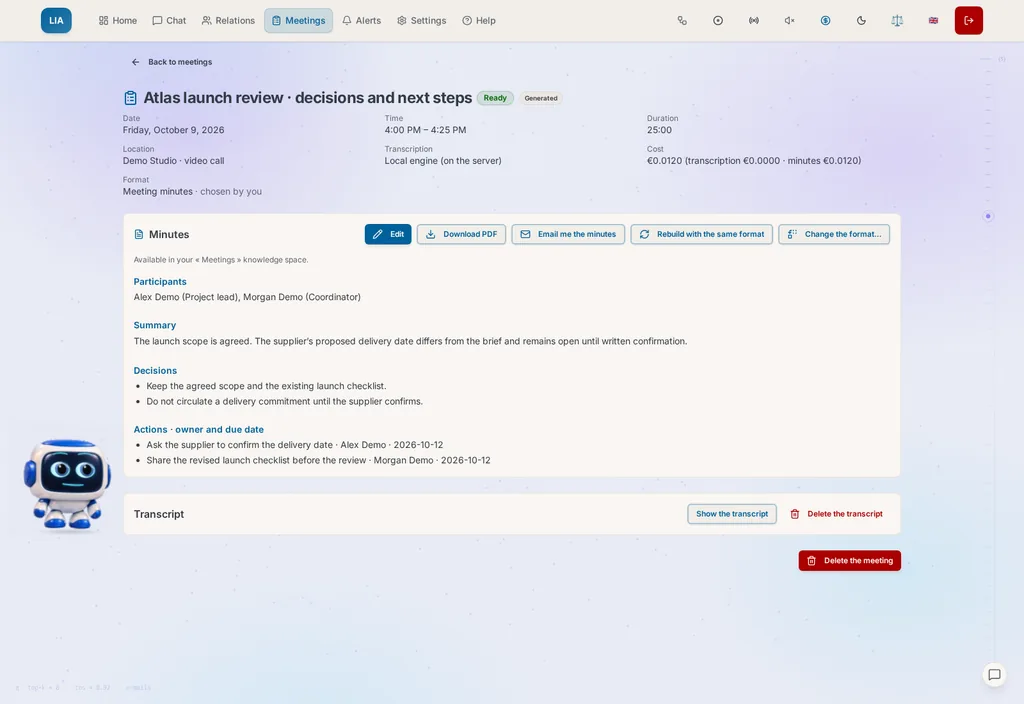
Task: Click the blue dollar coin cost icon
Action: pos(825,20)
